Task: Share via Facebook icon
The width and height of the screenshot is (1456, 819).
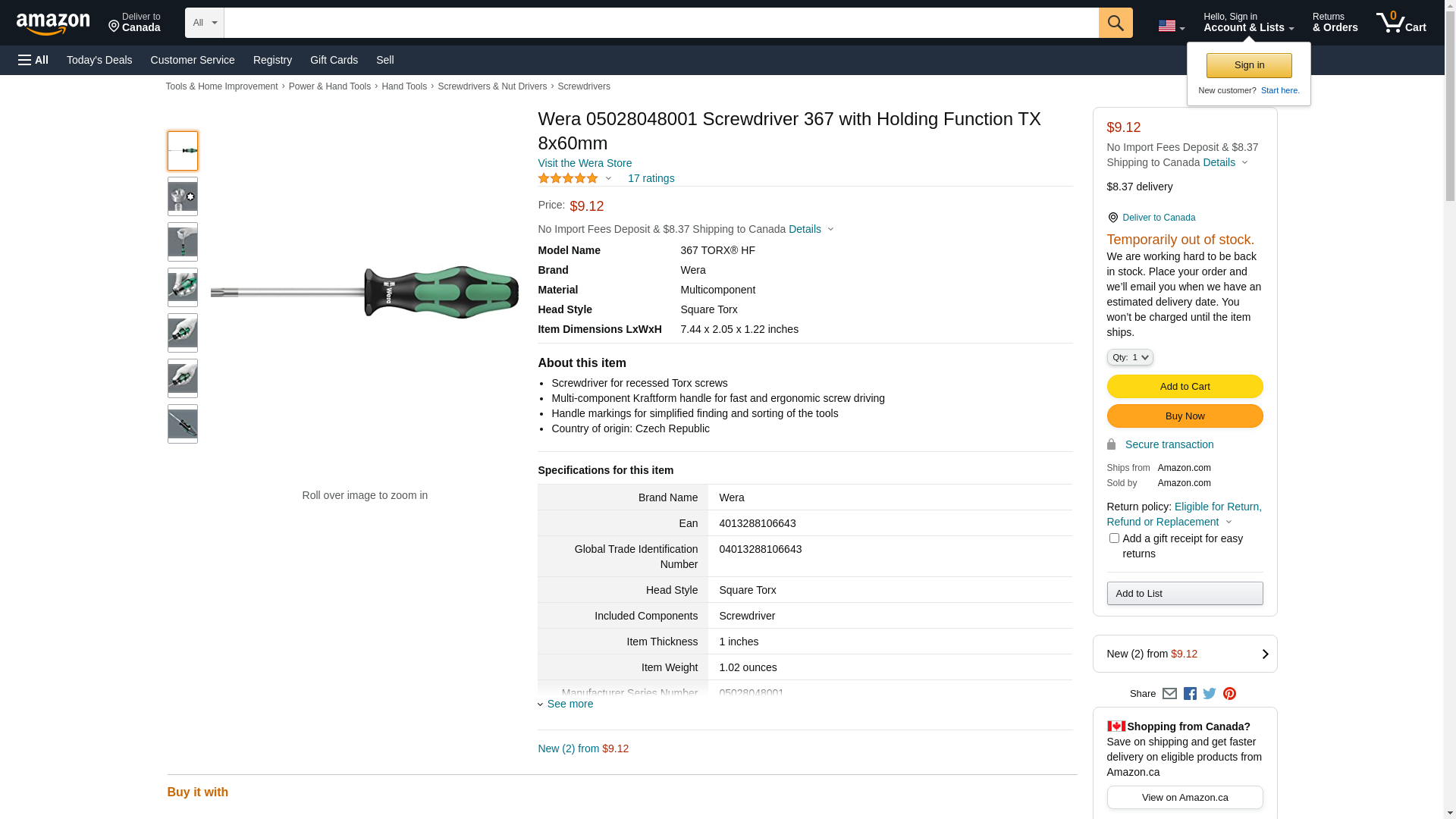Action: tap(1190, 694)
